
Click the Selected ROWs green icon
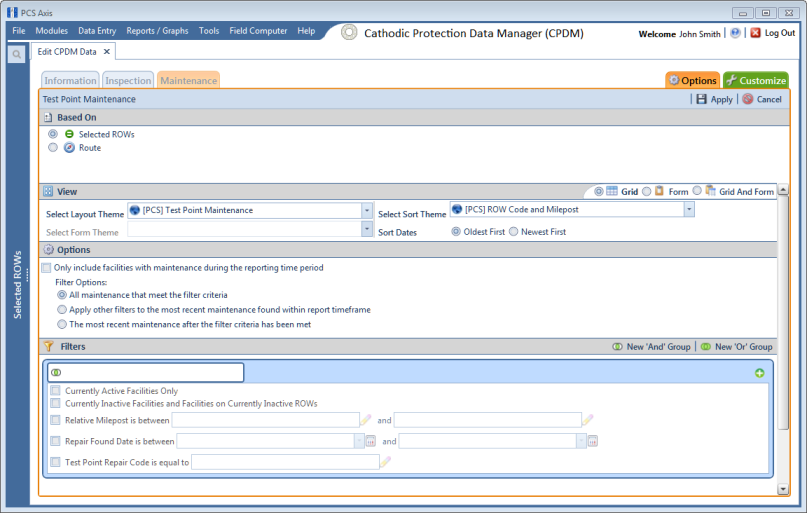point(69,134)
